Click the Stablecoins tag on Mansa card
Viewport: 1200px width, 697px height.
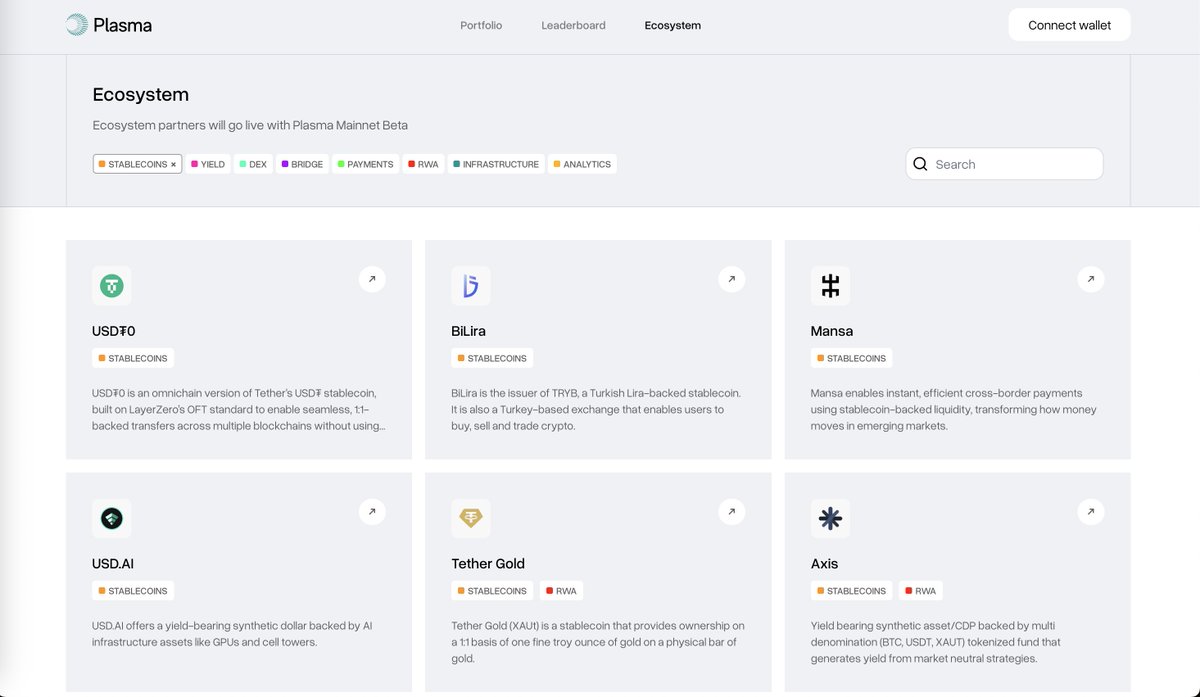852,358
